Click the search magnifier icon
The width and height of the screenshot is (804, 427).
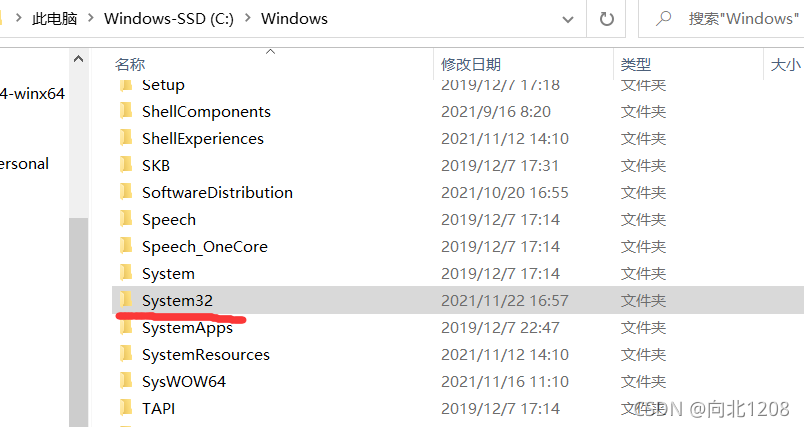point(664,18)
